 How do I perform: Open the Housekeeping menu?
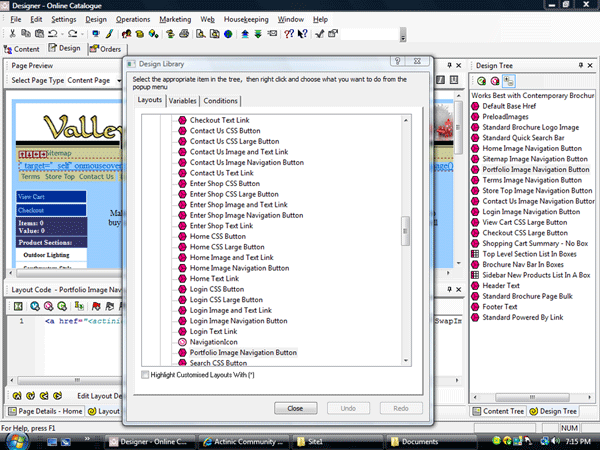pos(246,19)
